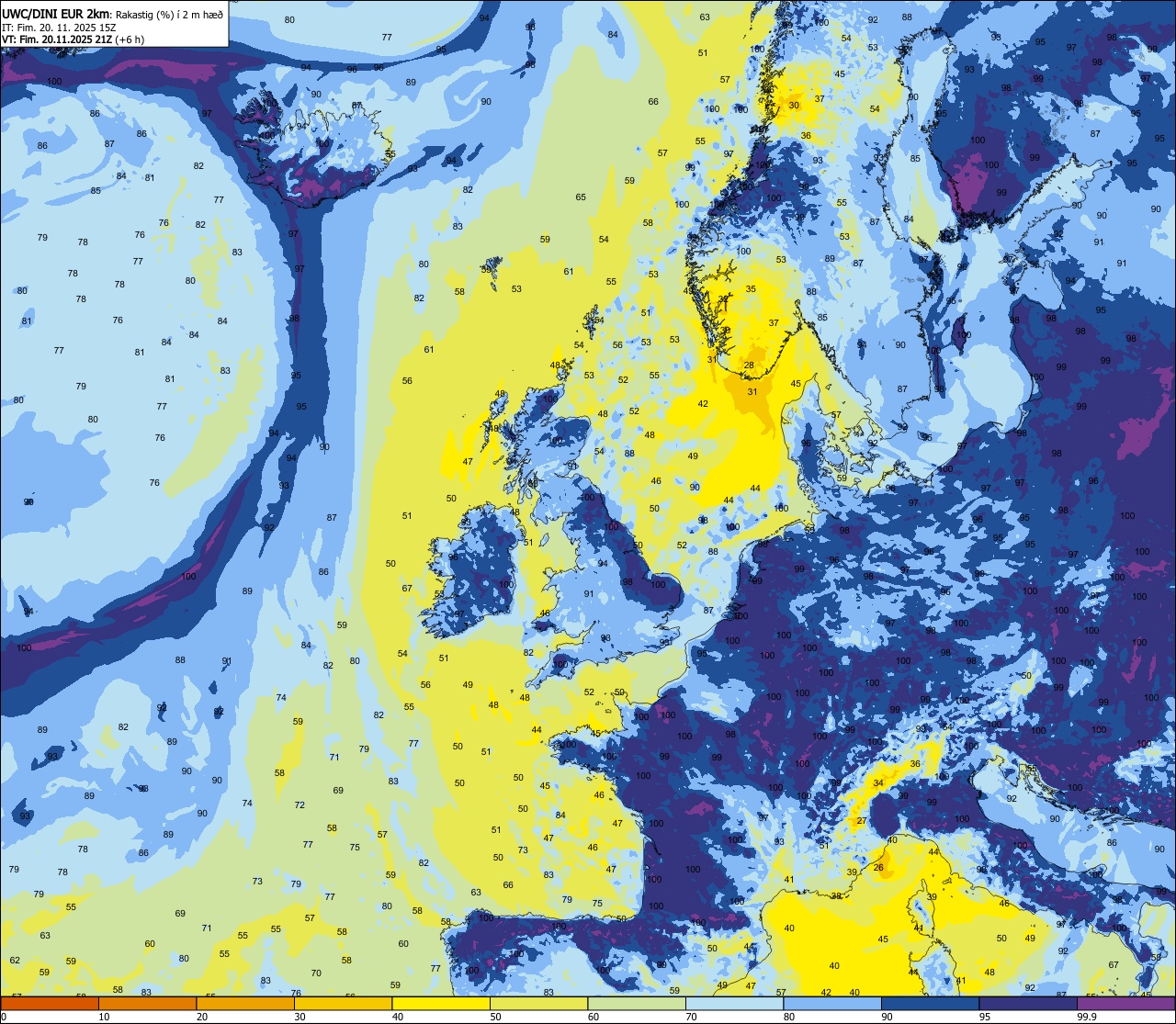
Task: Click the 30–40 golden yellow legend swatch
Action: (343, 1003)
